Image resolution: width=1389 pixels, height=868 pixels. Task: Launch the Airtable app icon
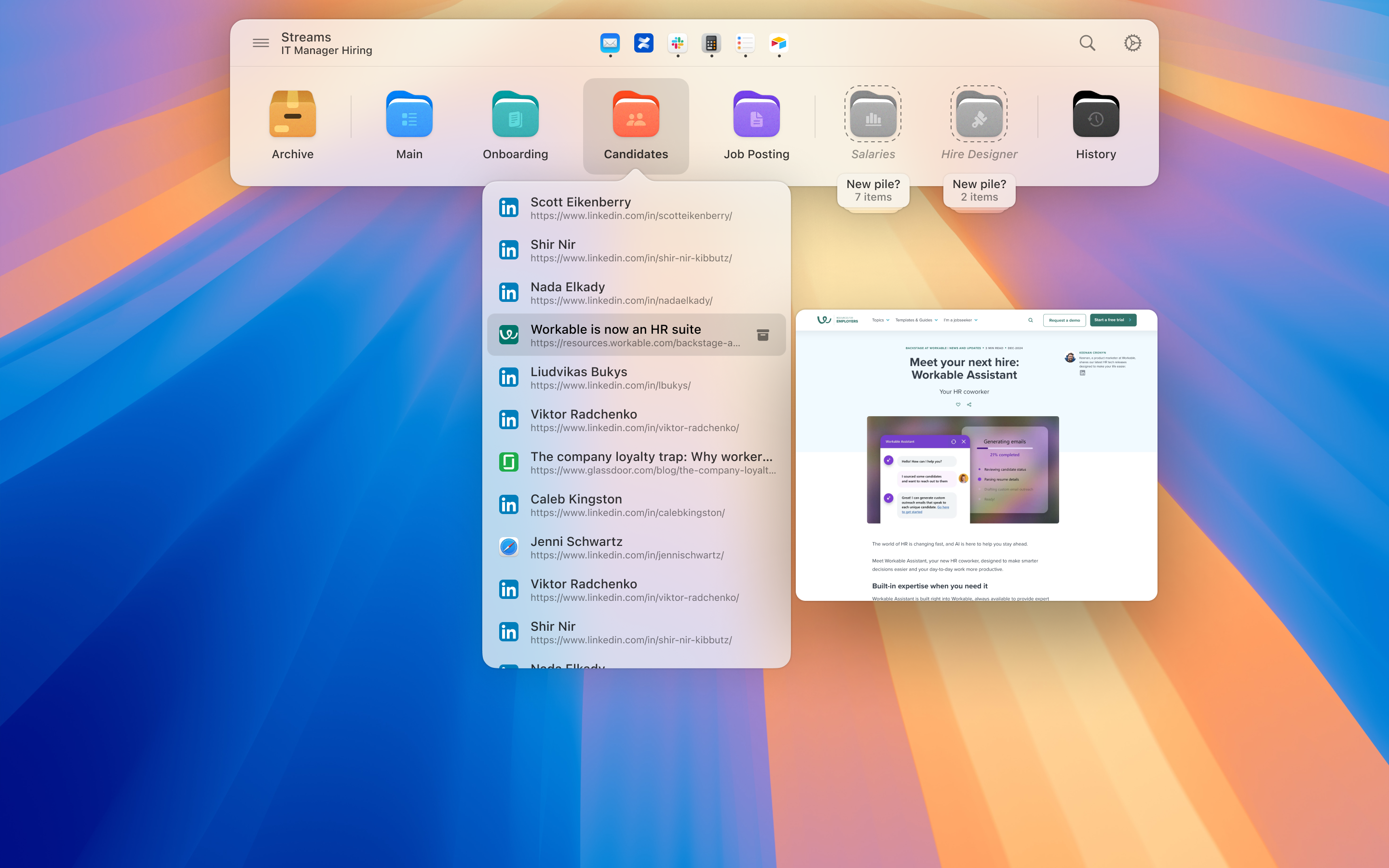779,43
